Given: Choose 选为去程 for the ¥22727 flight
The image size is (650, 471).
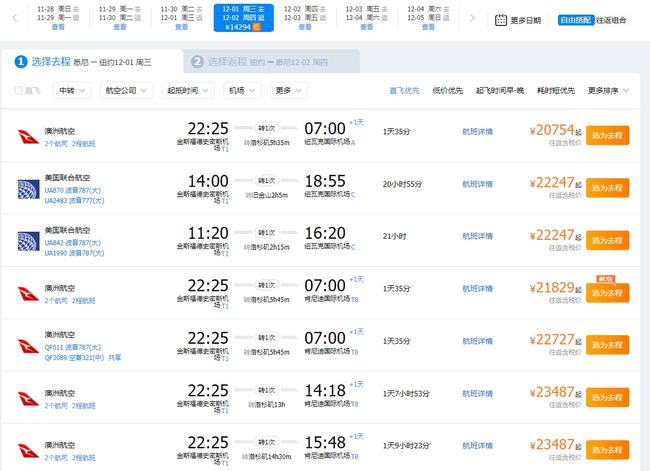Looking at the screenshot, I should coord(607,345).
